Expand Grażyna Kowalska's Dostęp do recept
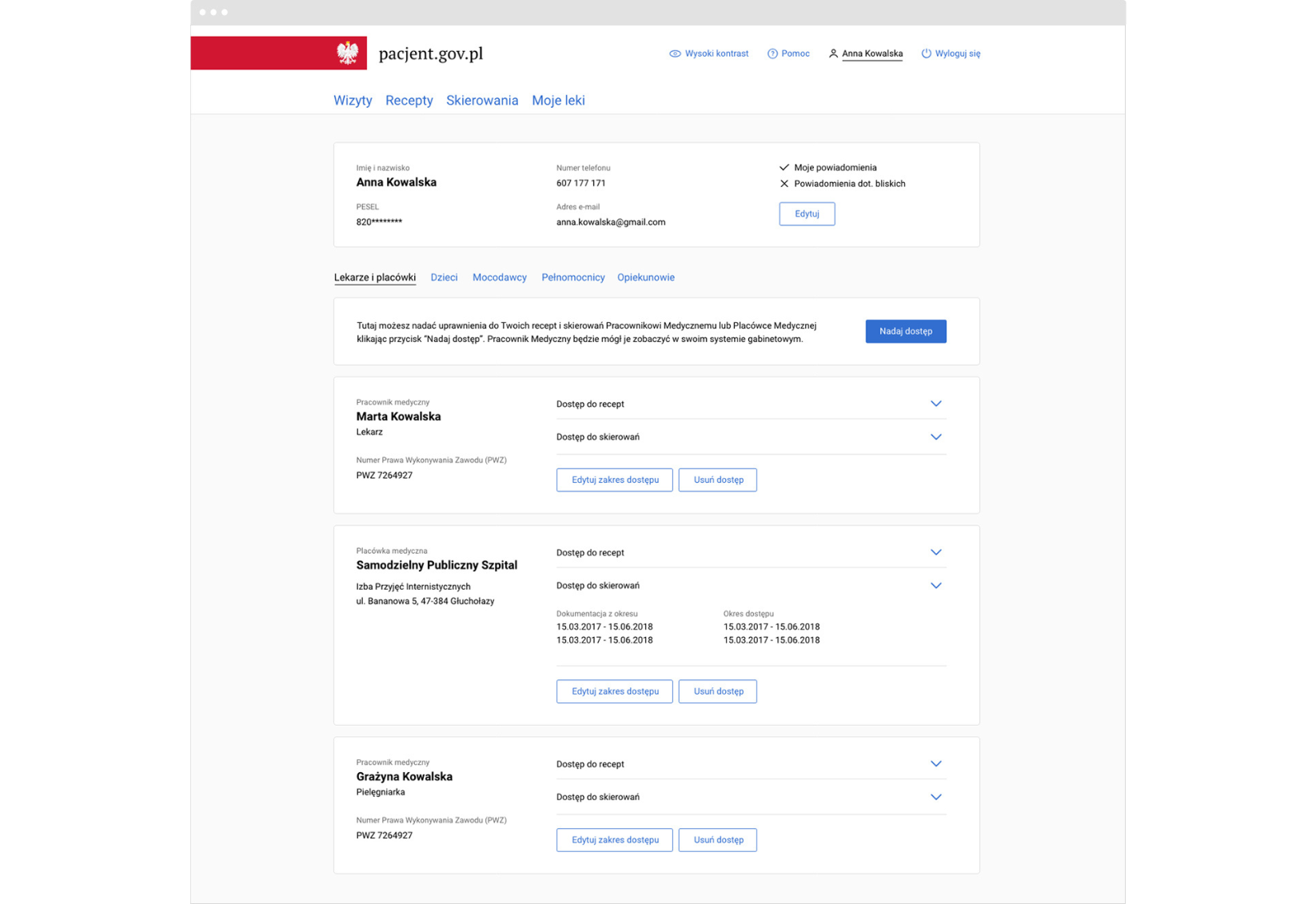 click(x=935, y=764)
